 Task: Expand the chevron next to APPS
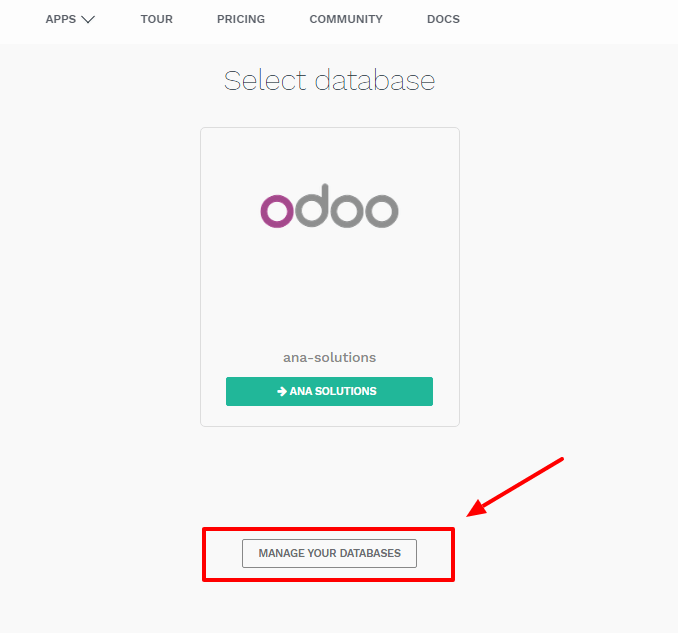click(87, 19)
